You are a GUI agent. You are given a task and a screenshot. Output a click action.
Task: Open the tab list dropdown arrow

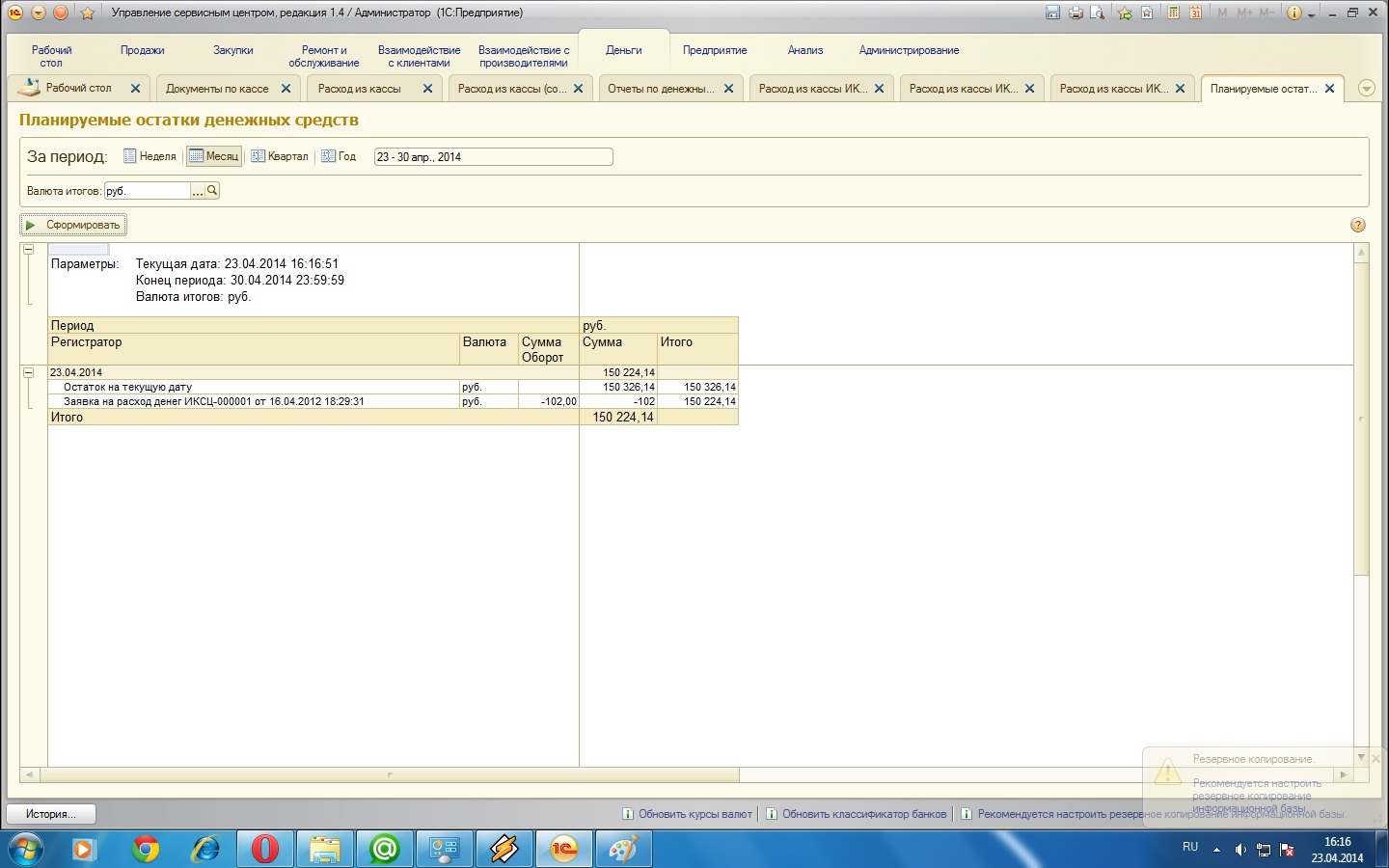[1366, 88]
